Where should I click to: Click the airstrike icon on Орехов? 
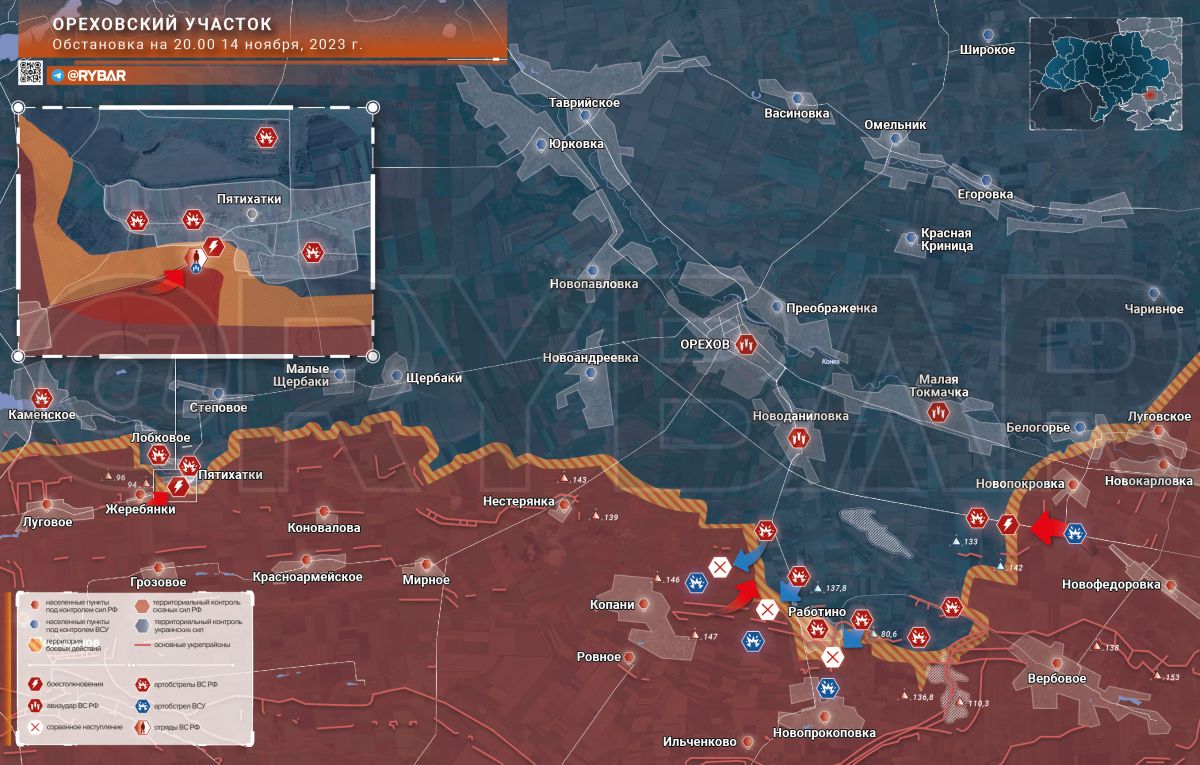click(746, 343)
